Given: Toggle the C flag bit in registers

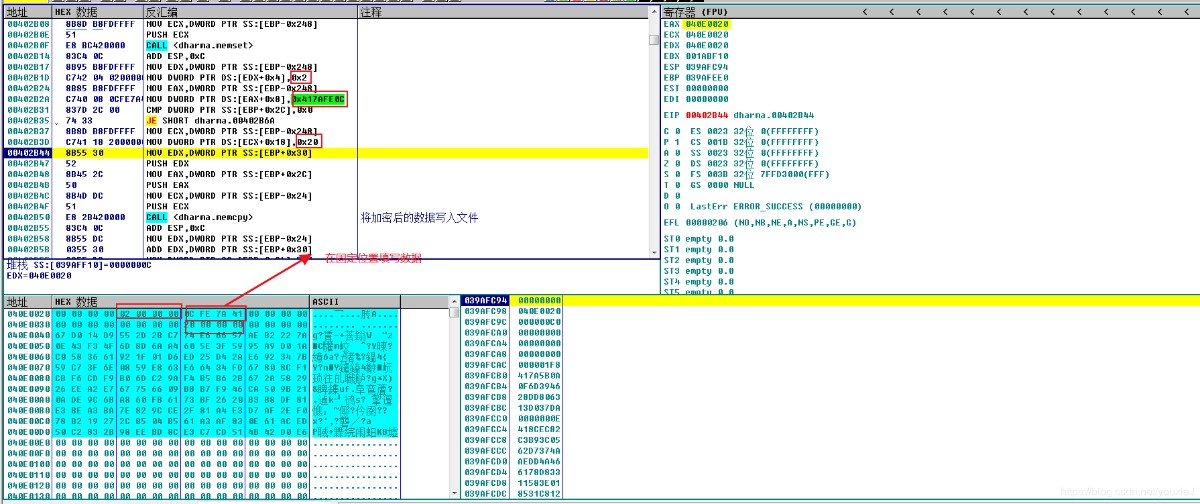Looking at the screenshot, I should [678, 131].
